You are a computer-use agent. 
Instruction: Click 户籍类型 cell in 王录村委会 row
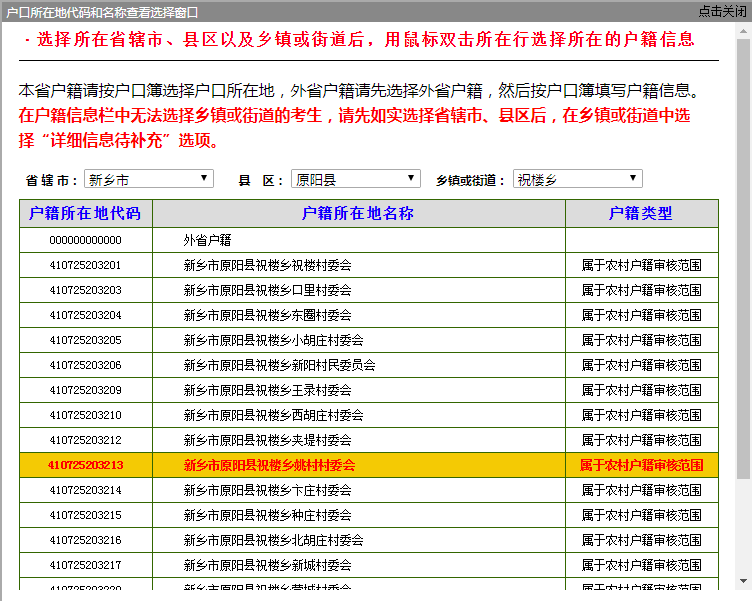pos(642,390)
